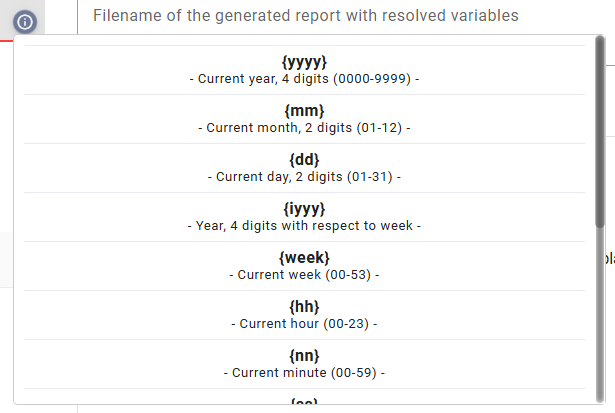Click the 'Current minute (00-59)' description
Screen dimensions: 615x413
pos(304,373)
